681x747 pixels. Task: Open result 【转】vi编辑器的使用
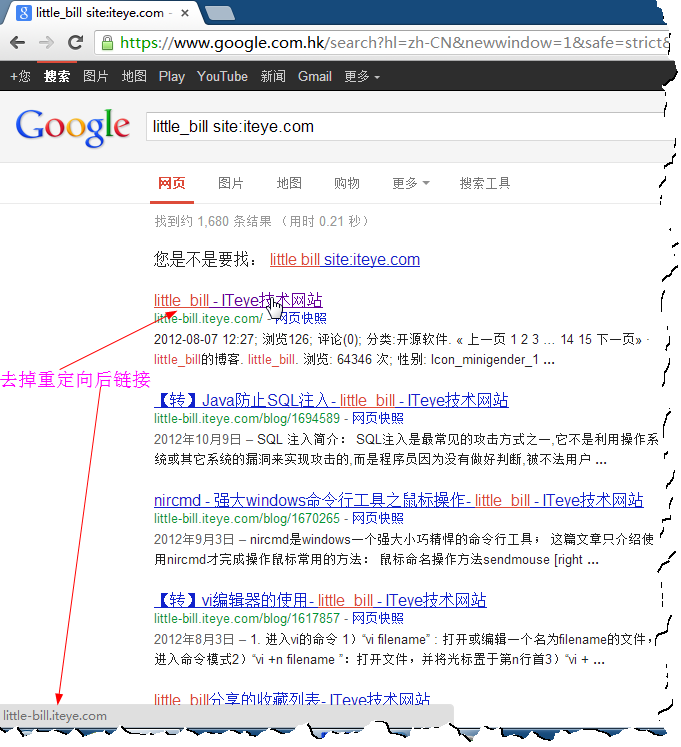(x=320, y=600)
